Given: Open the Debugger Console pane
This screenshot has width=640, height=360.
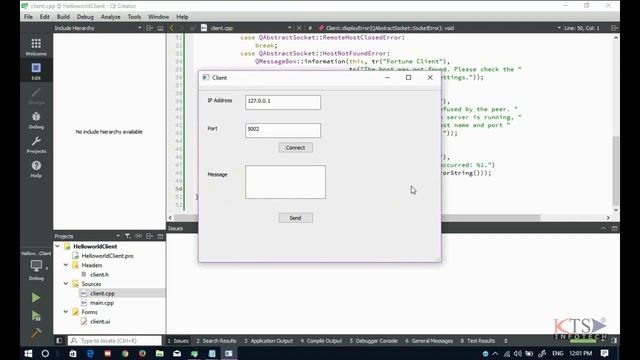Looking at the screenshot, I should click(373, 341).
